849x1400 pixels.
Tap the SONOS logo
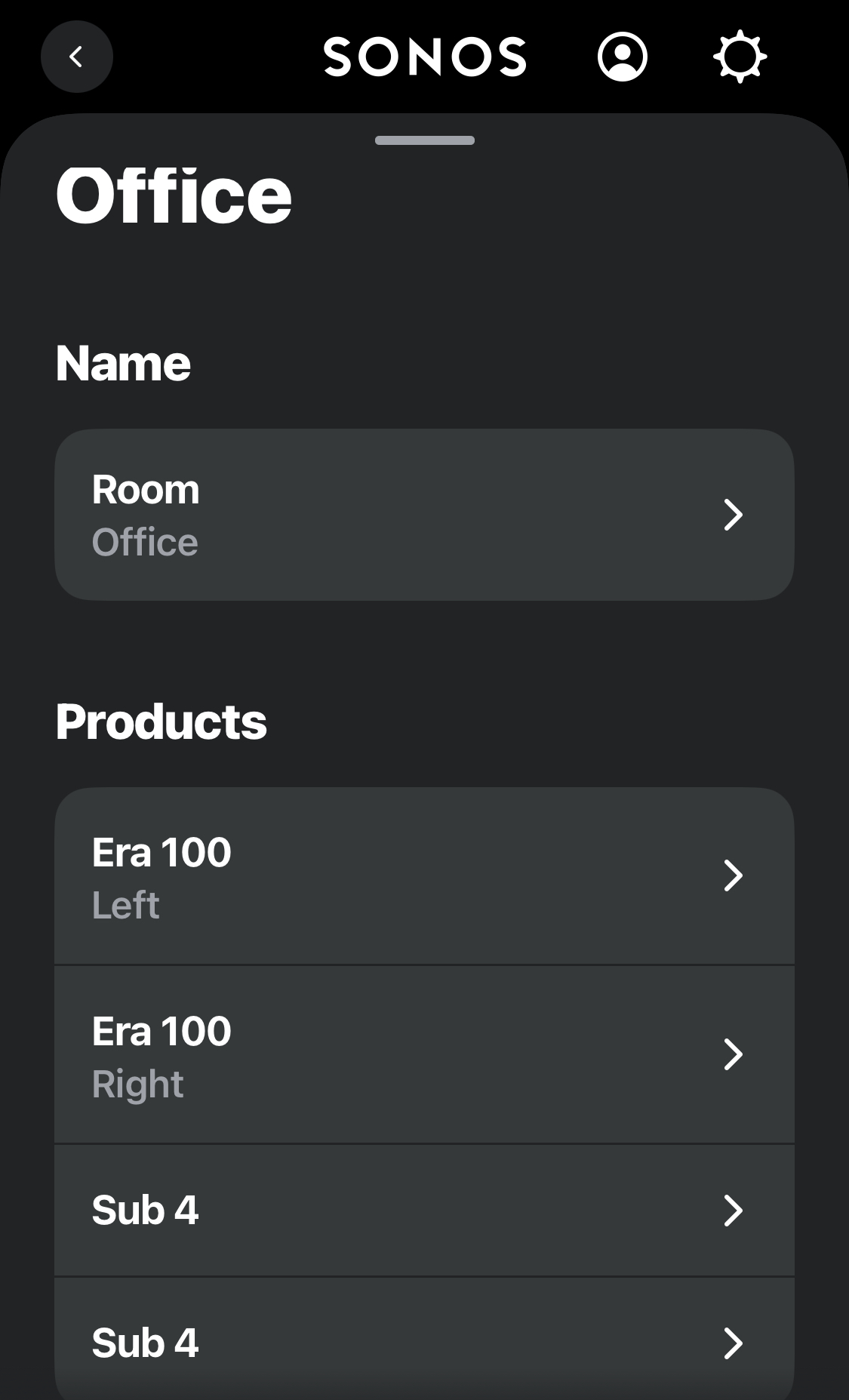425,57
